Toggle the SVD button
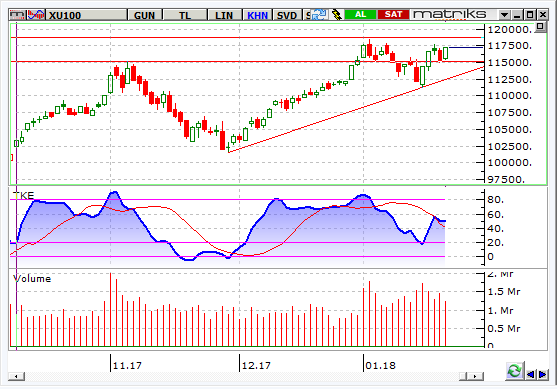 [x=287, y=15]
